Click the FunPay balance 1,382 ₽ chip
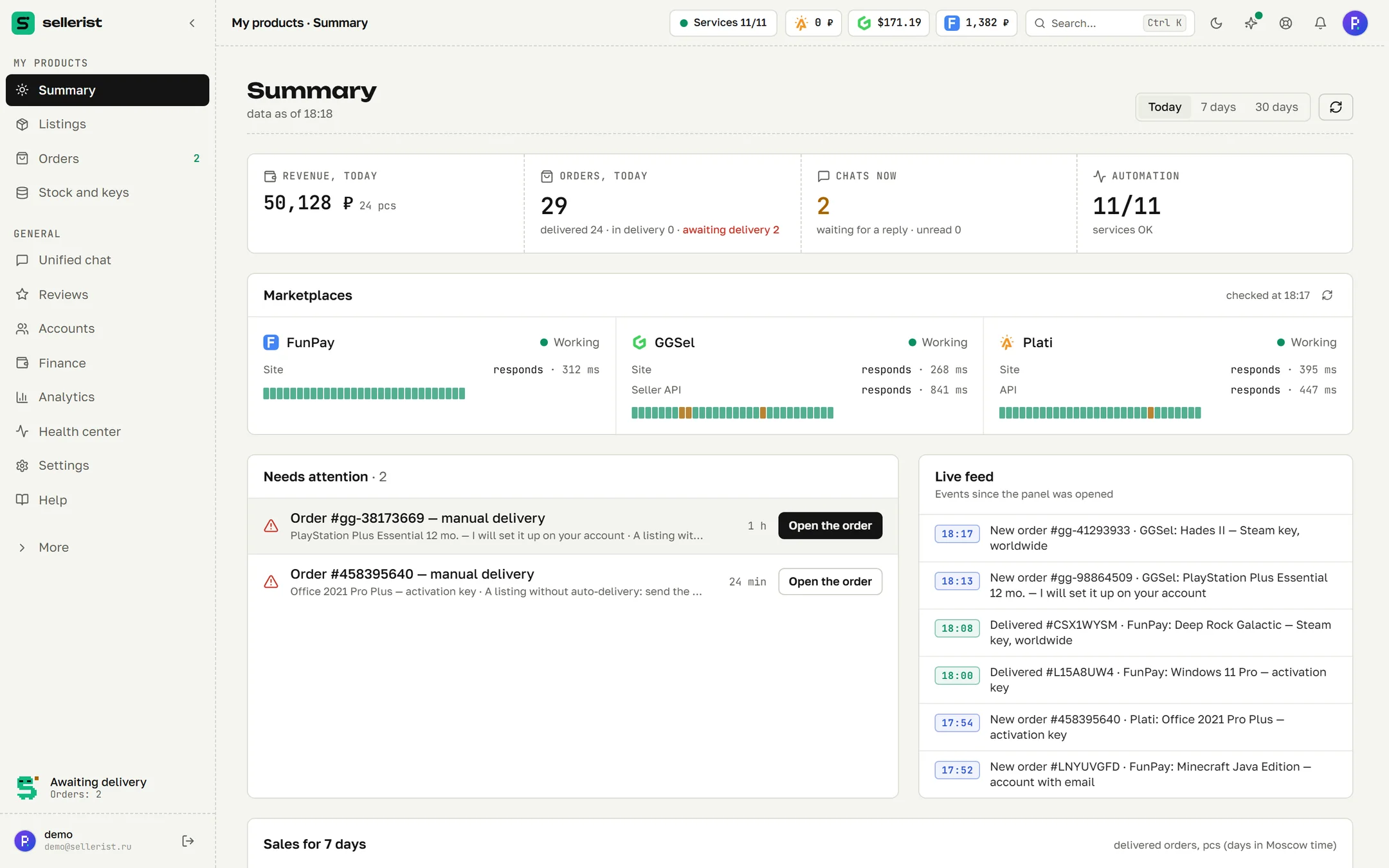This screenshot has height=868, width=1389. (976, 23)
